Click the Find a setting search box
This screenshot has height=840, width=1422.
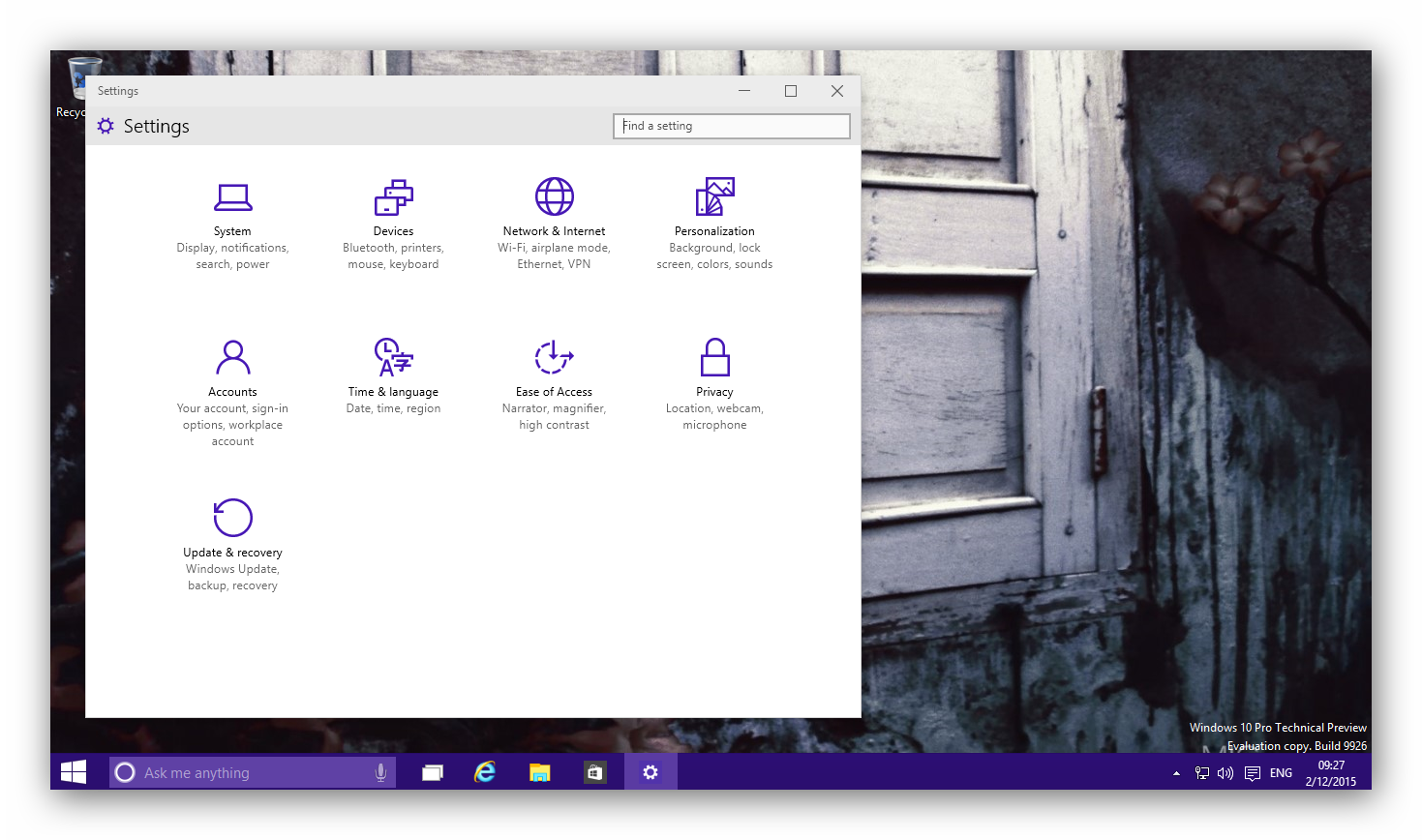[x=732, y=126]
